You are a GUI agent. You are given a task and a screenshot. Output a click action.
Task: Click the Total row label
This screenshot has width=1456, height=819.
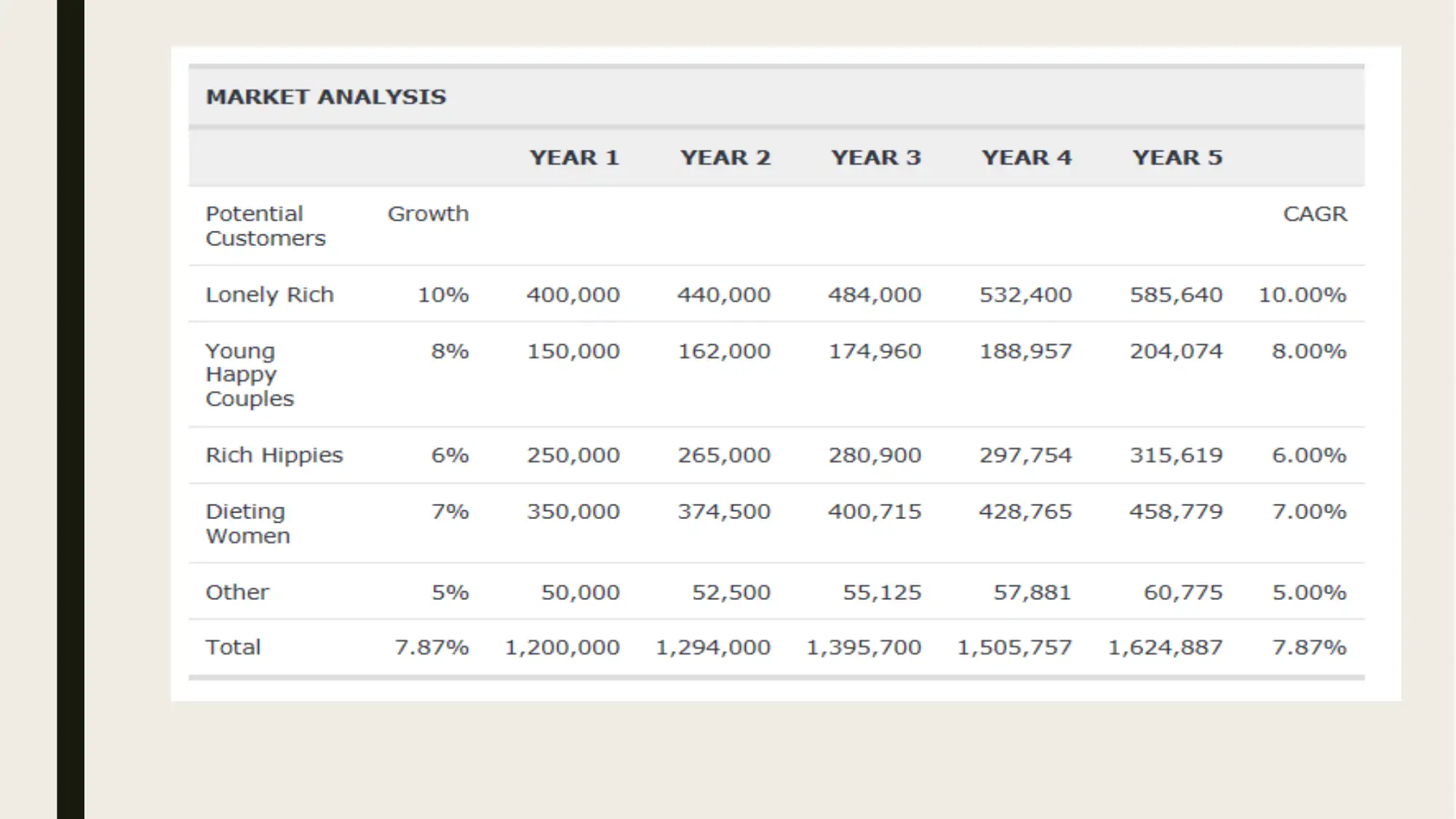233,647
